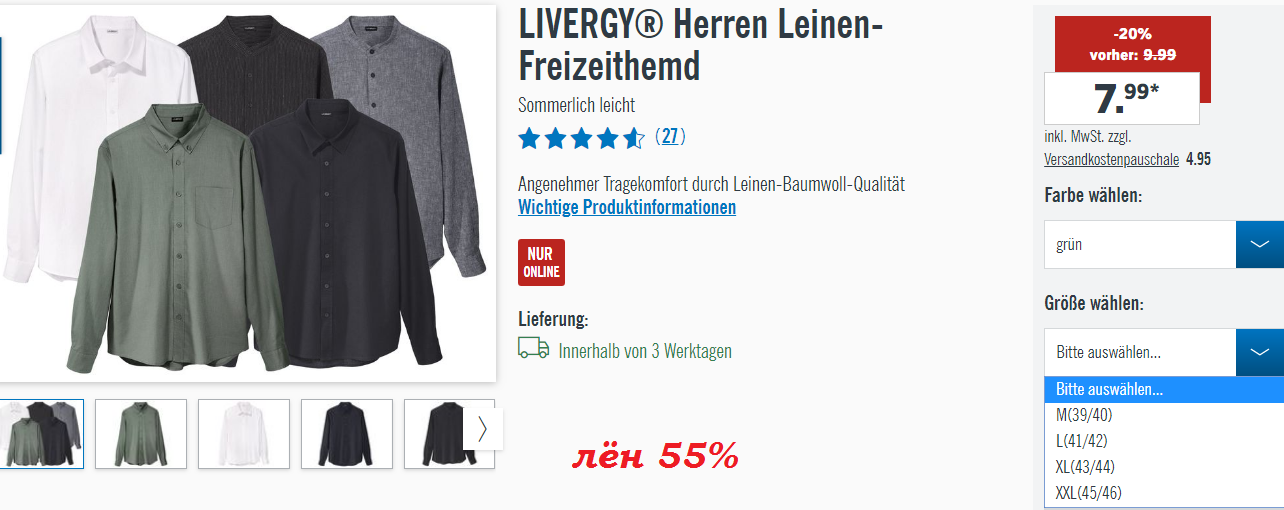Click the red NUR ONLINE badge

pyautogui.click(x=541, y=262)
